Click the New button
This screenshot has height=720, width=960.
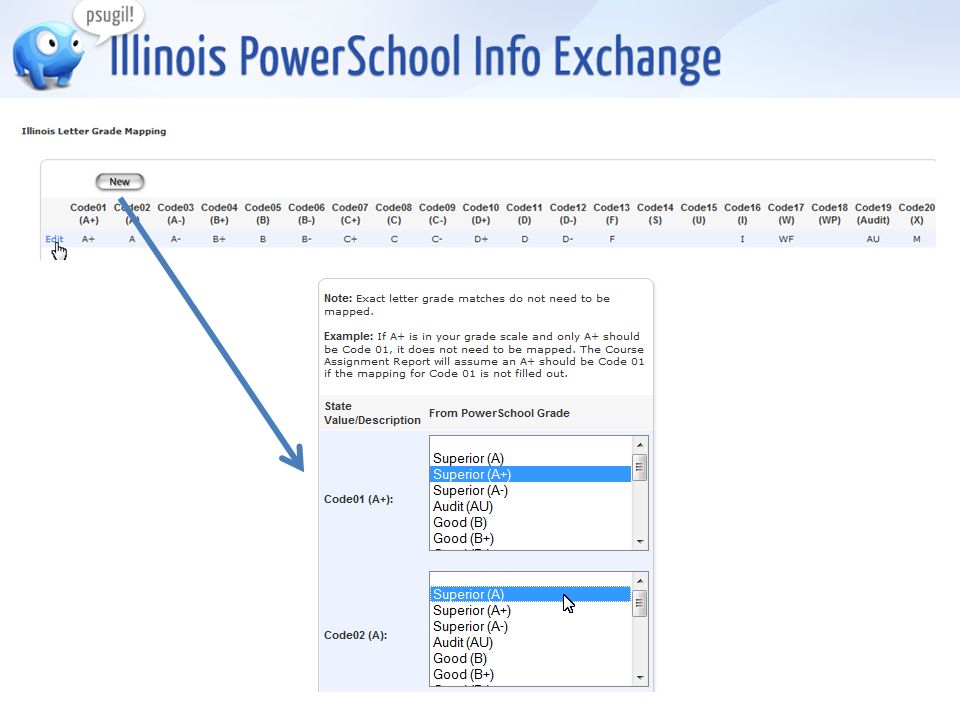click(120, 182)
